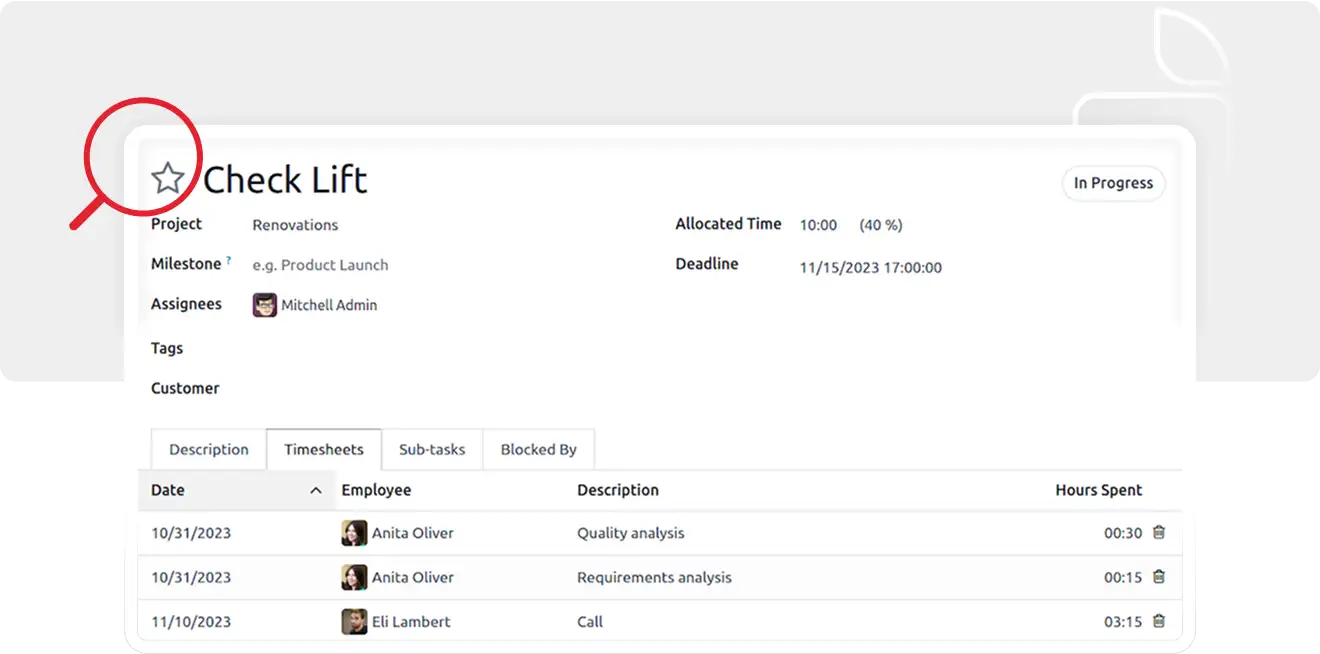This screenshot has width=1320, height=654.
Task: Open the Project Renovations field
Action: [295, 225]
